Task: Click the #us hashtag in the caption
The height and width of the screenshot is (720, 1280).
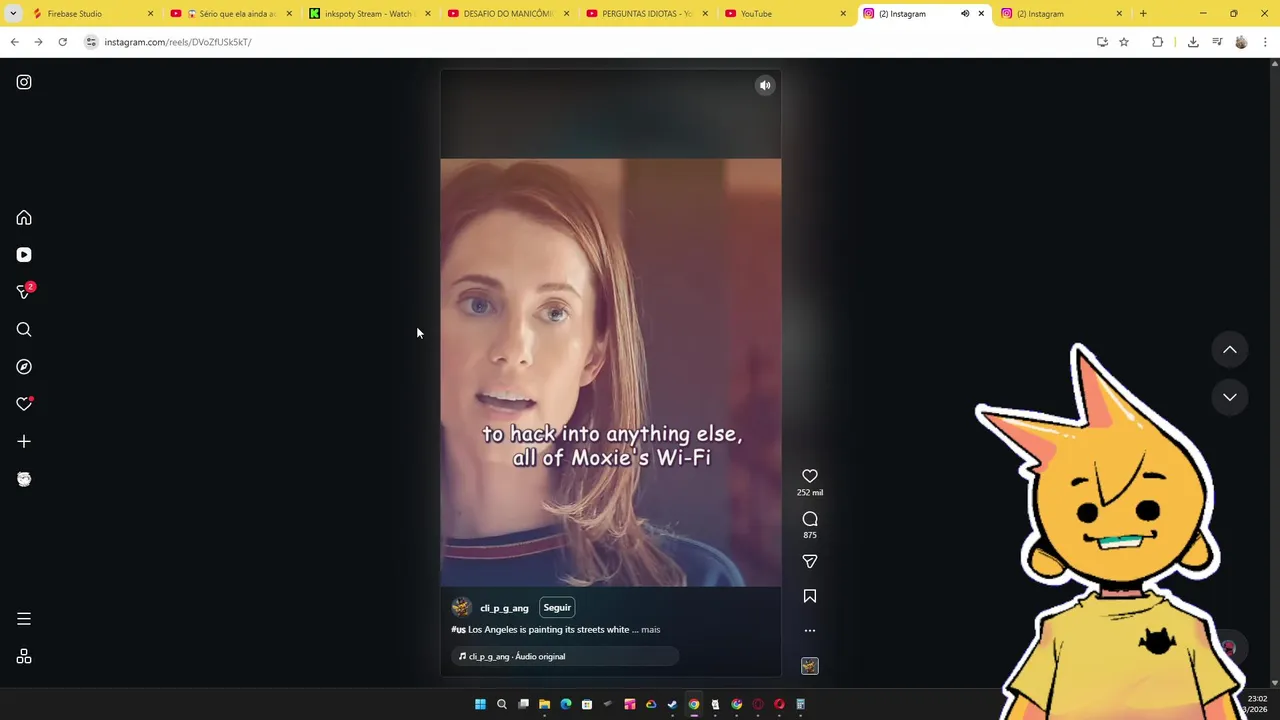Action: pos(458,630)
